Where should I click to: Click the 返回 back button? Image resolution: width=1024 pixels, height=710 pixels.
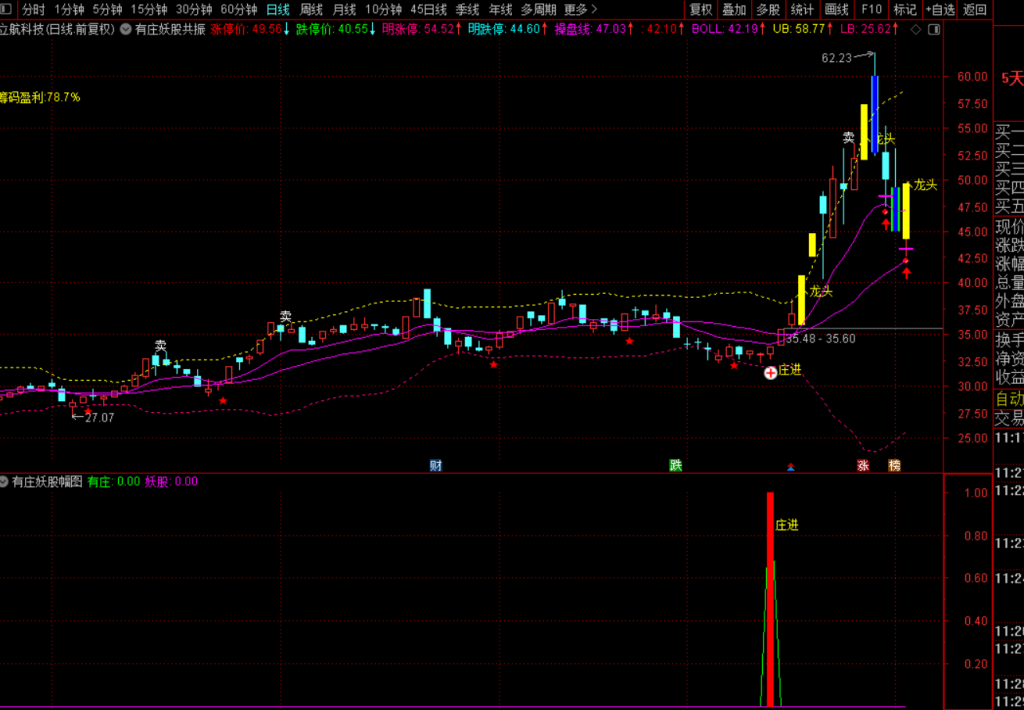(975, 9)
